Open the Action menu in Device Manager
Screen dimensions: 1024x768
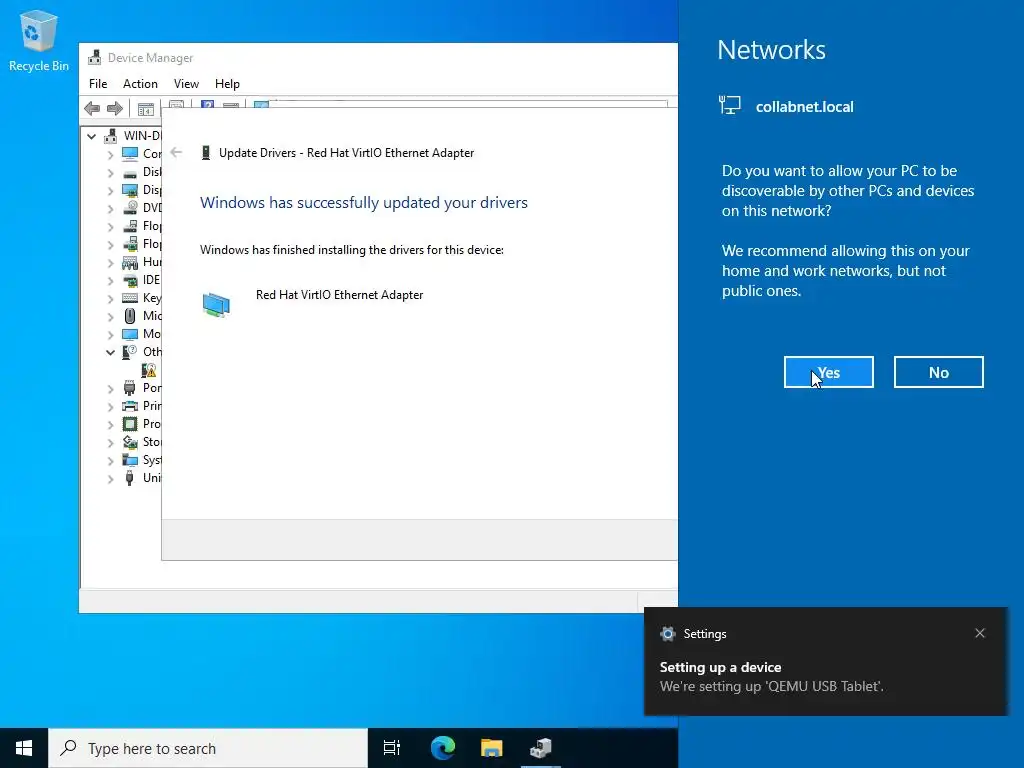pyautogui.click(x=140, y=84)
